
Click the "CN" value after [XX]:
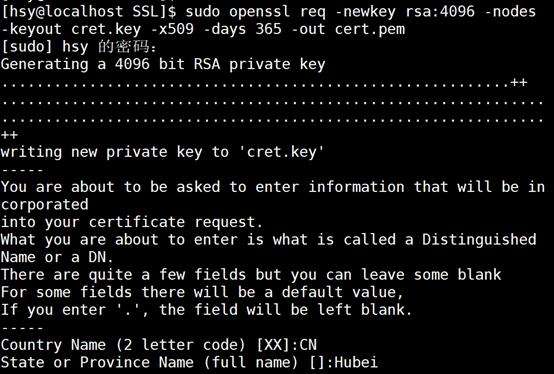pyautogui.click(x=308, y=345)
